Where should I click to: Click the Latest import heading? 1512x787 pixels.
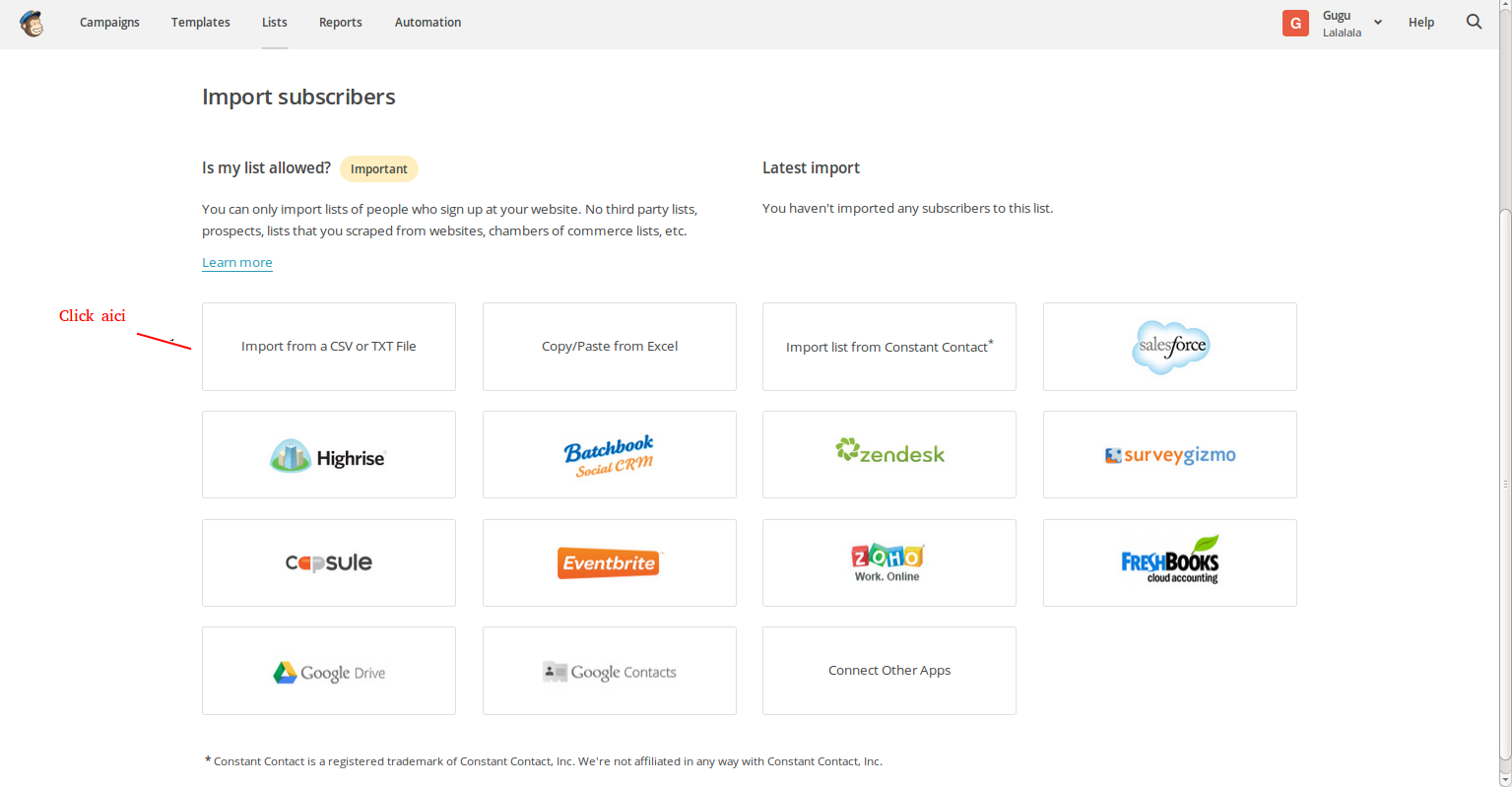click(811, 168)
